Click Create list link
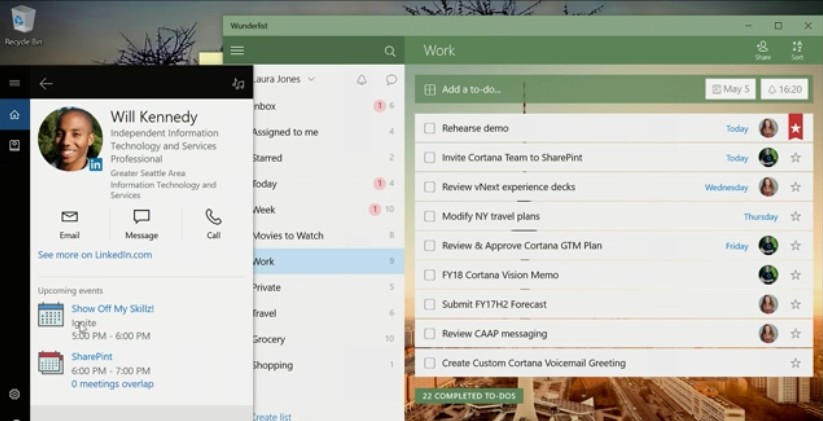Screen dimensions: 823x421 (x=272, y=417)
